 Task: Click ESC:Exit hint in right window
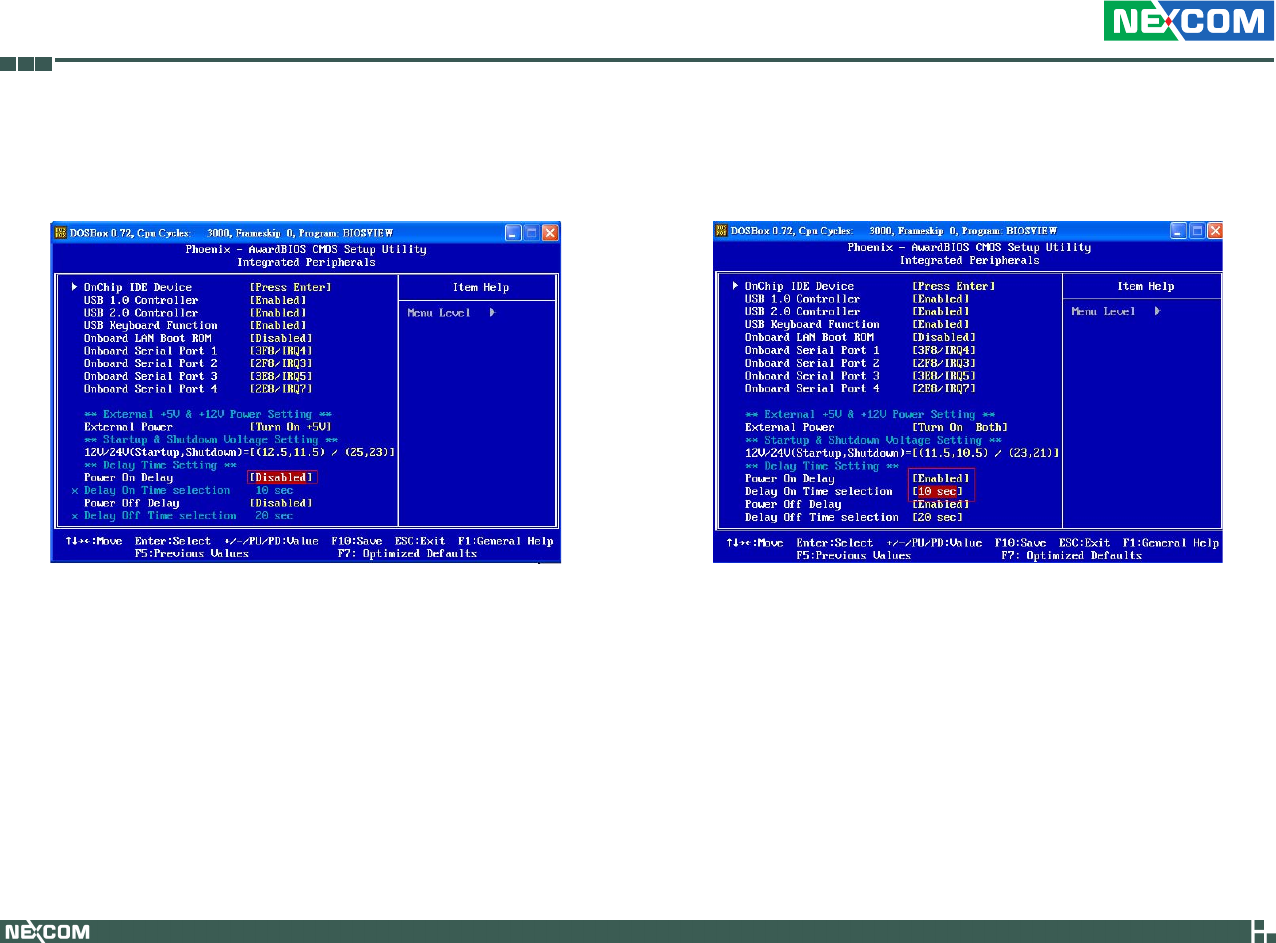1084,543
